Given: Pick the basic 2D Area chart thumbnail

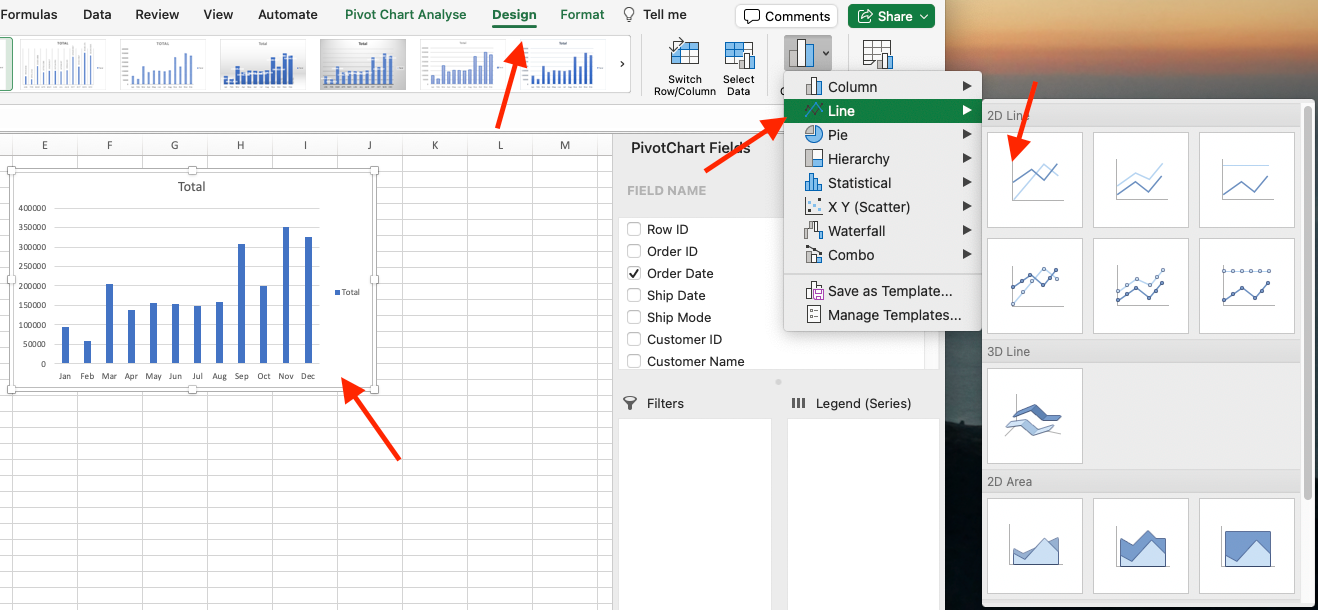Looking at the screenshot, I should 1035,546.
